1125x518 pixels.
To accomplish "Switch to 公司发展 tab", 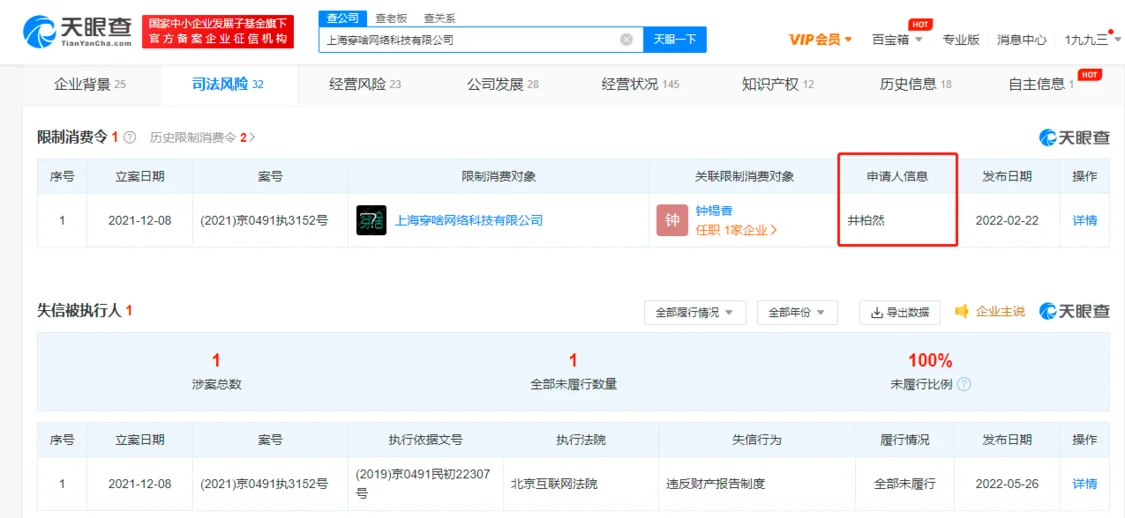I will (503, 85).
